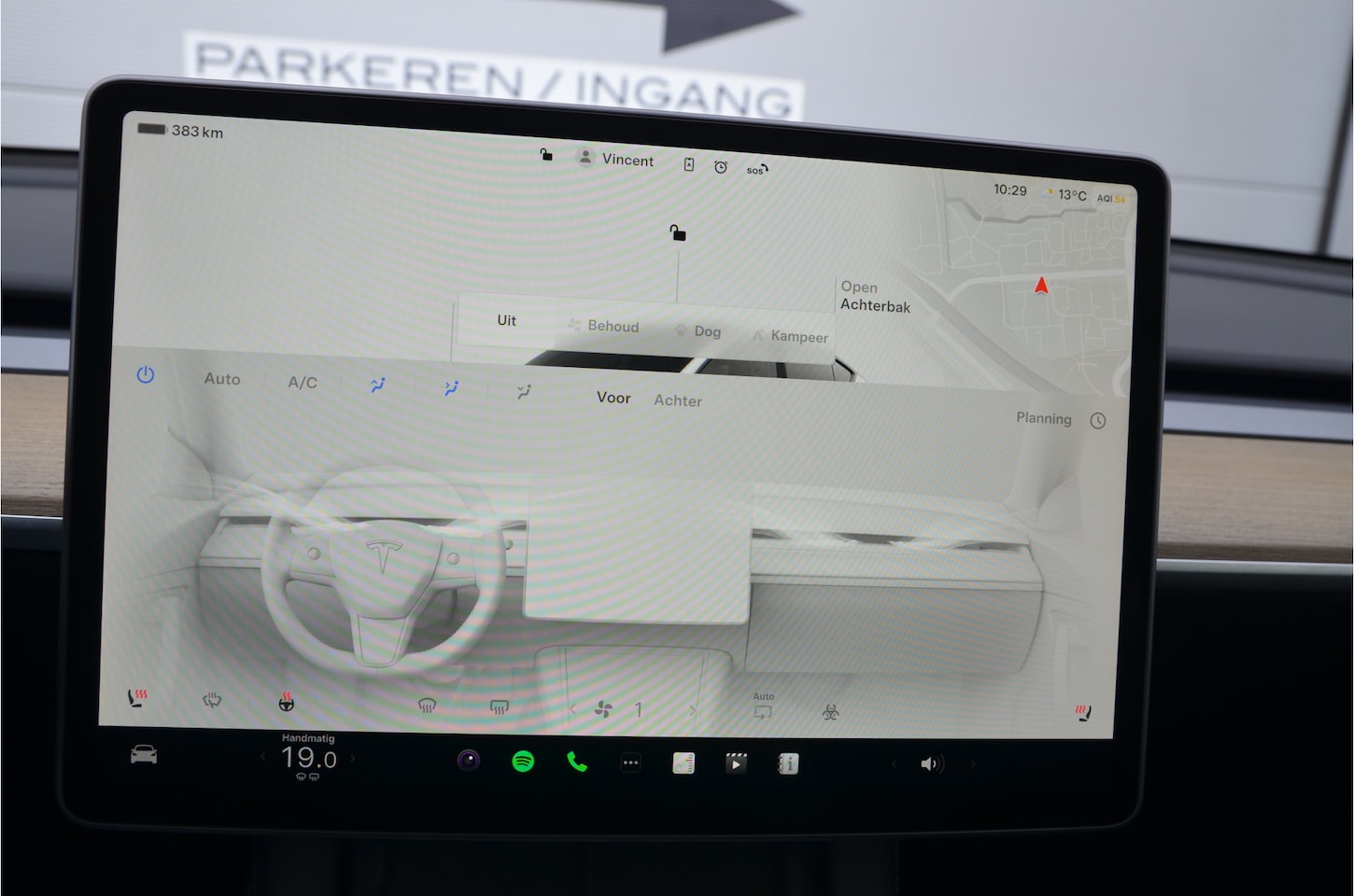Turn on steering wheel heating
This screenshot has width=1354, height=896.
click(x=287, y=703)
